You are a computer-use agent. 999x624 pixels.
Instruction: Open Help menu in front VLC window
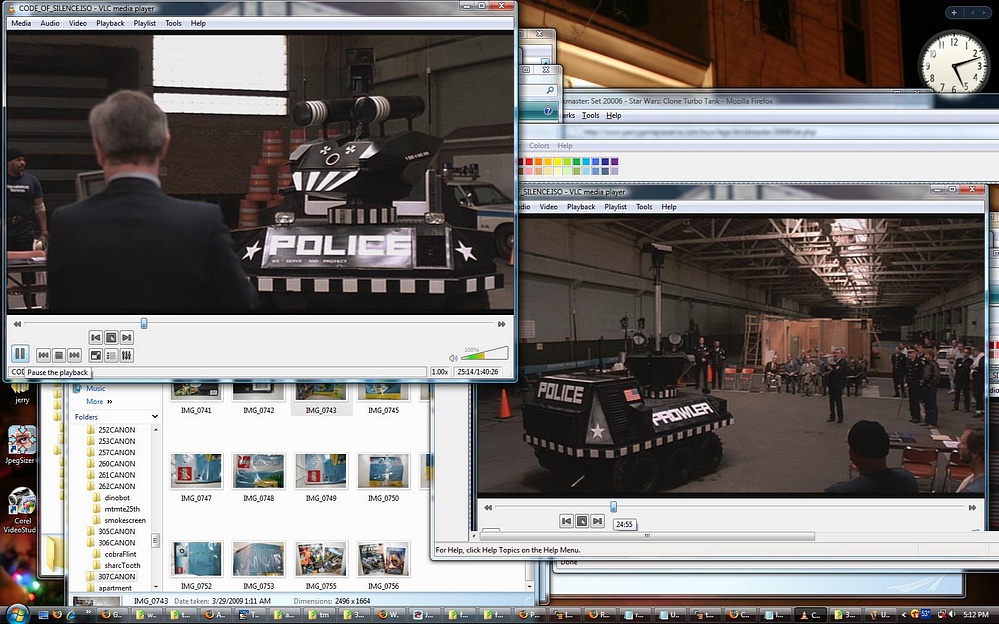(198, 23)
